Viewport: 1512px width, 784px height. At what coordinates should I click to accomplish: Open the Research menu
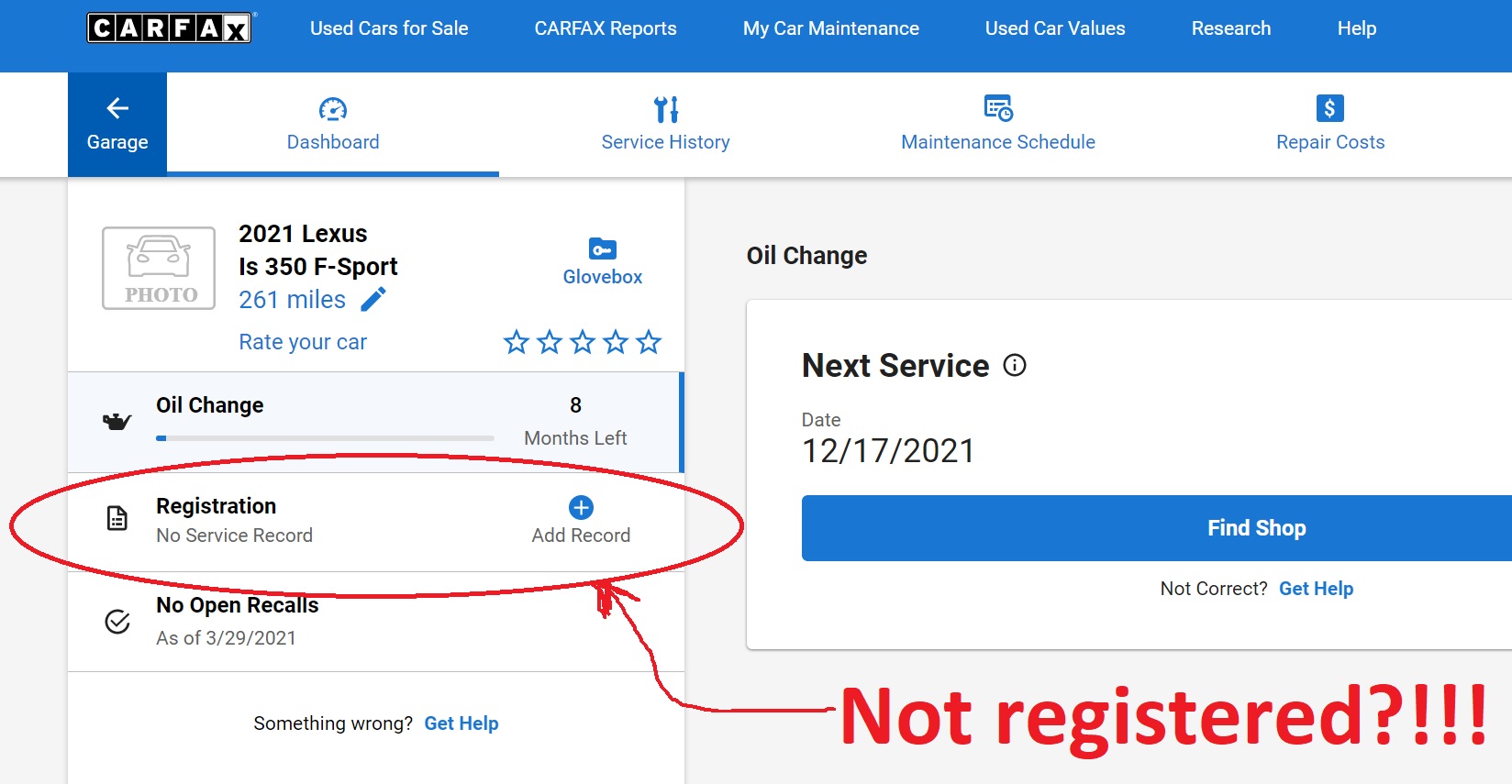click(x=1231, y=28)
